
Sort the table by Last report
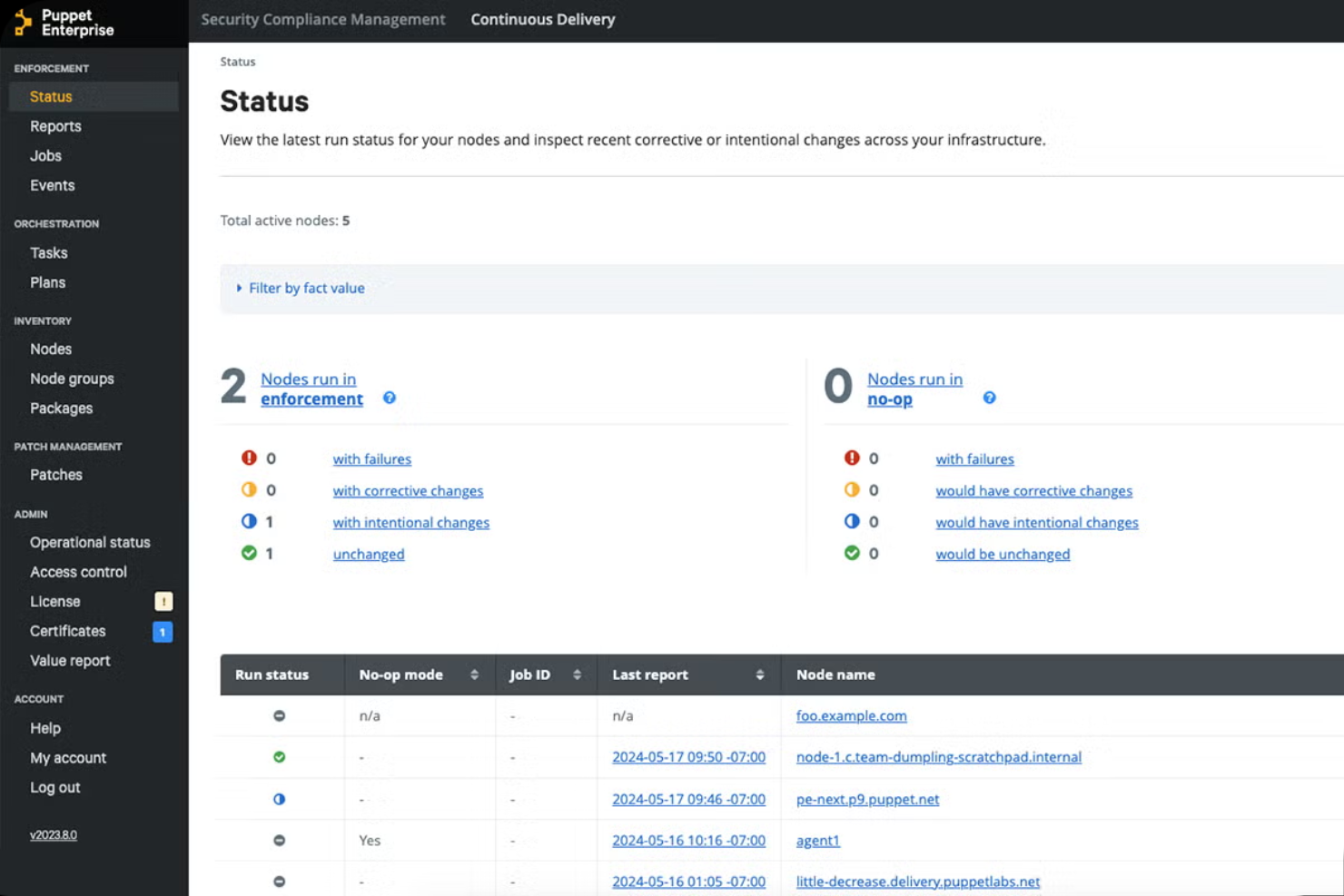759,674
